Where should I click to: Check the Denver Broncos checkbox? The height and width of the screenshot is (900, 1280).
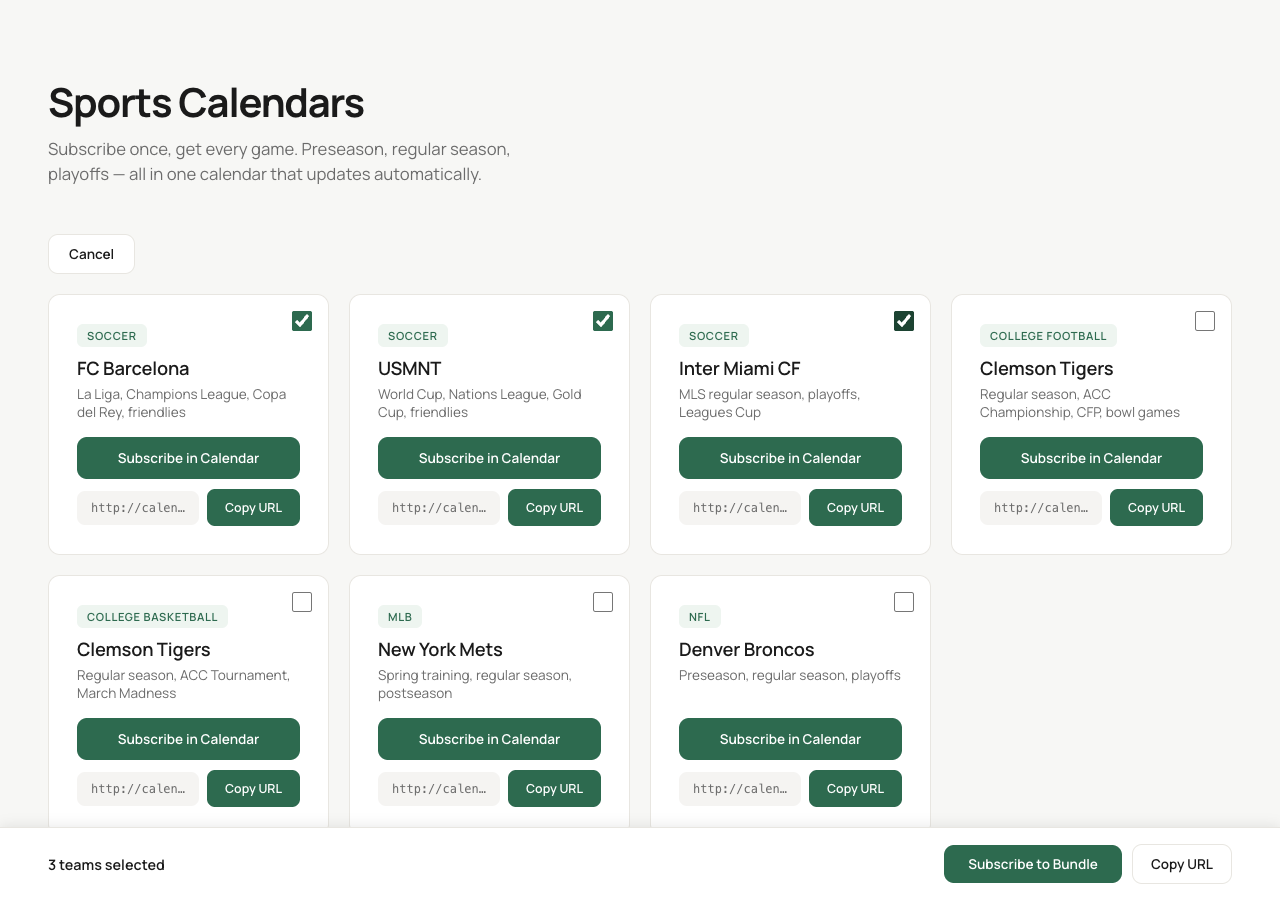coord(904,602)
